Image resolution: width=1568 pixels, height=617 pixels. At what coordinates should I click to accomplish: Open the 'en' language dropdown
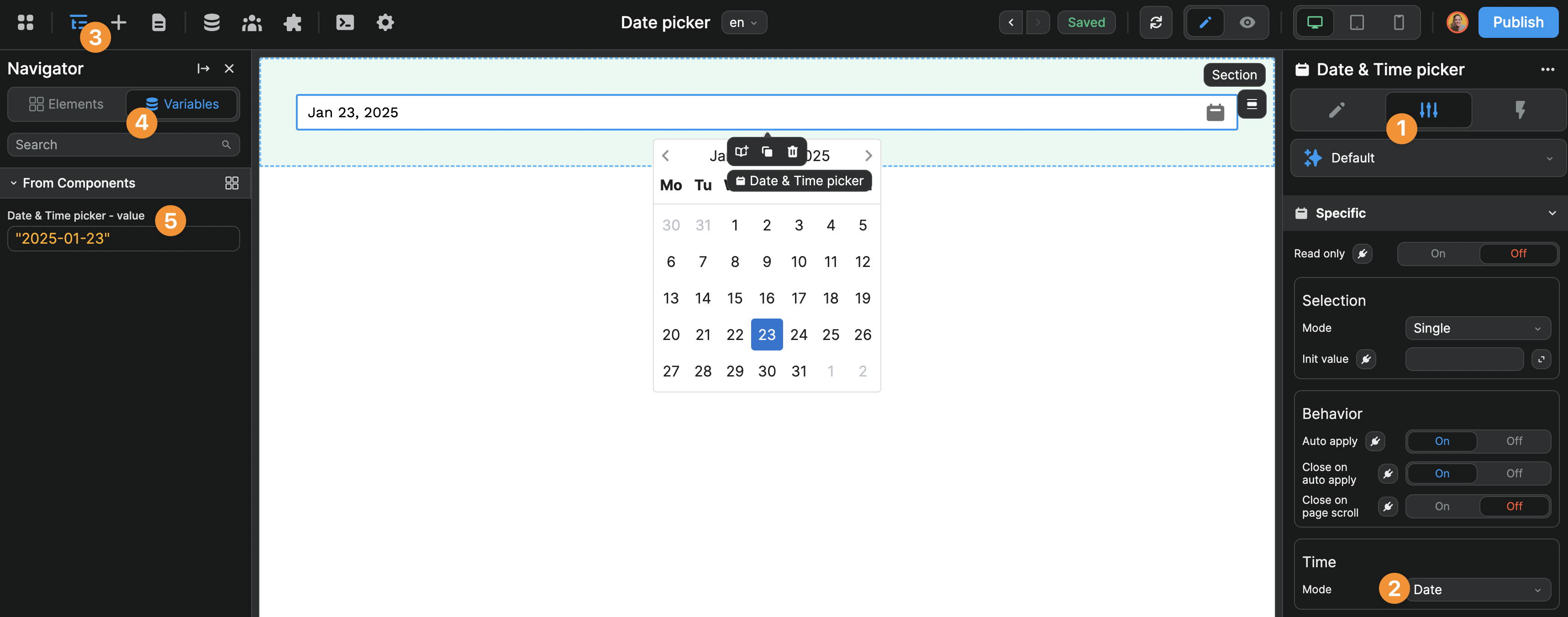(x=744, y=22)
